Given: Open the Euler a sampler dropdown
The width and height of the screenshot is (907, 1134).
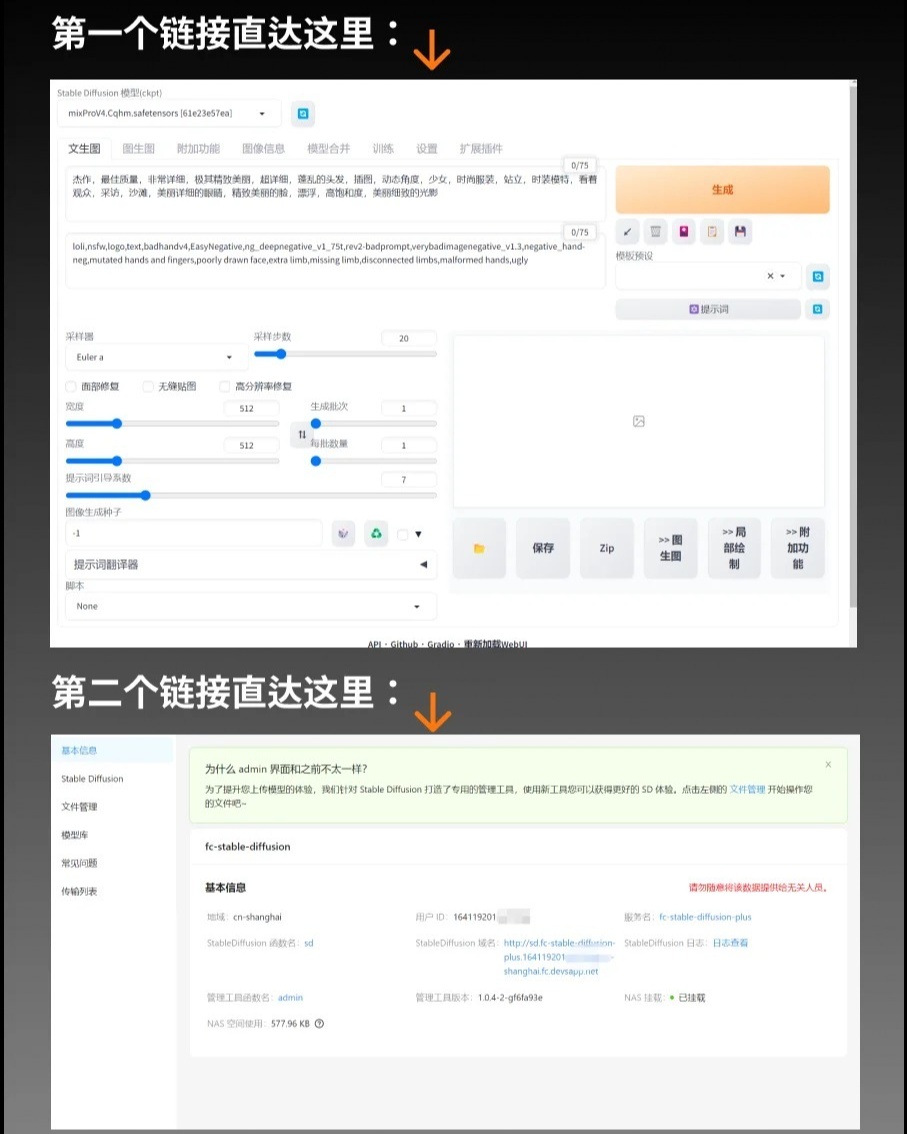Looking at the screenshot, I should point(157,357).
